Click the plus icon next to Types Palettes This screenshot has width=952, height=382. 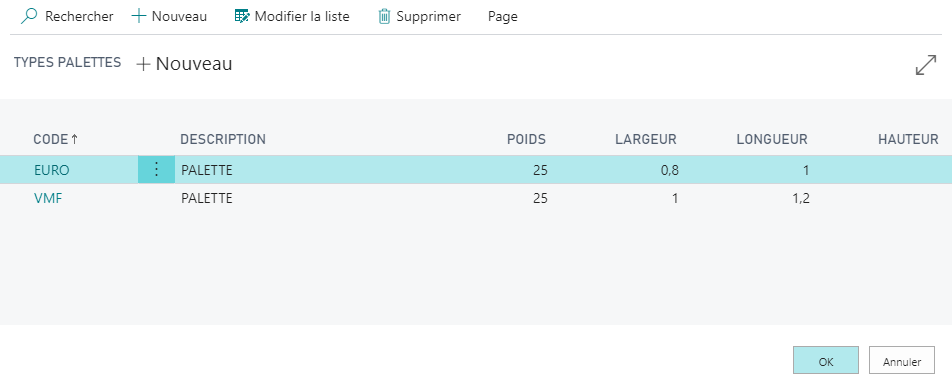coord(143,64)
